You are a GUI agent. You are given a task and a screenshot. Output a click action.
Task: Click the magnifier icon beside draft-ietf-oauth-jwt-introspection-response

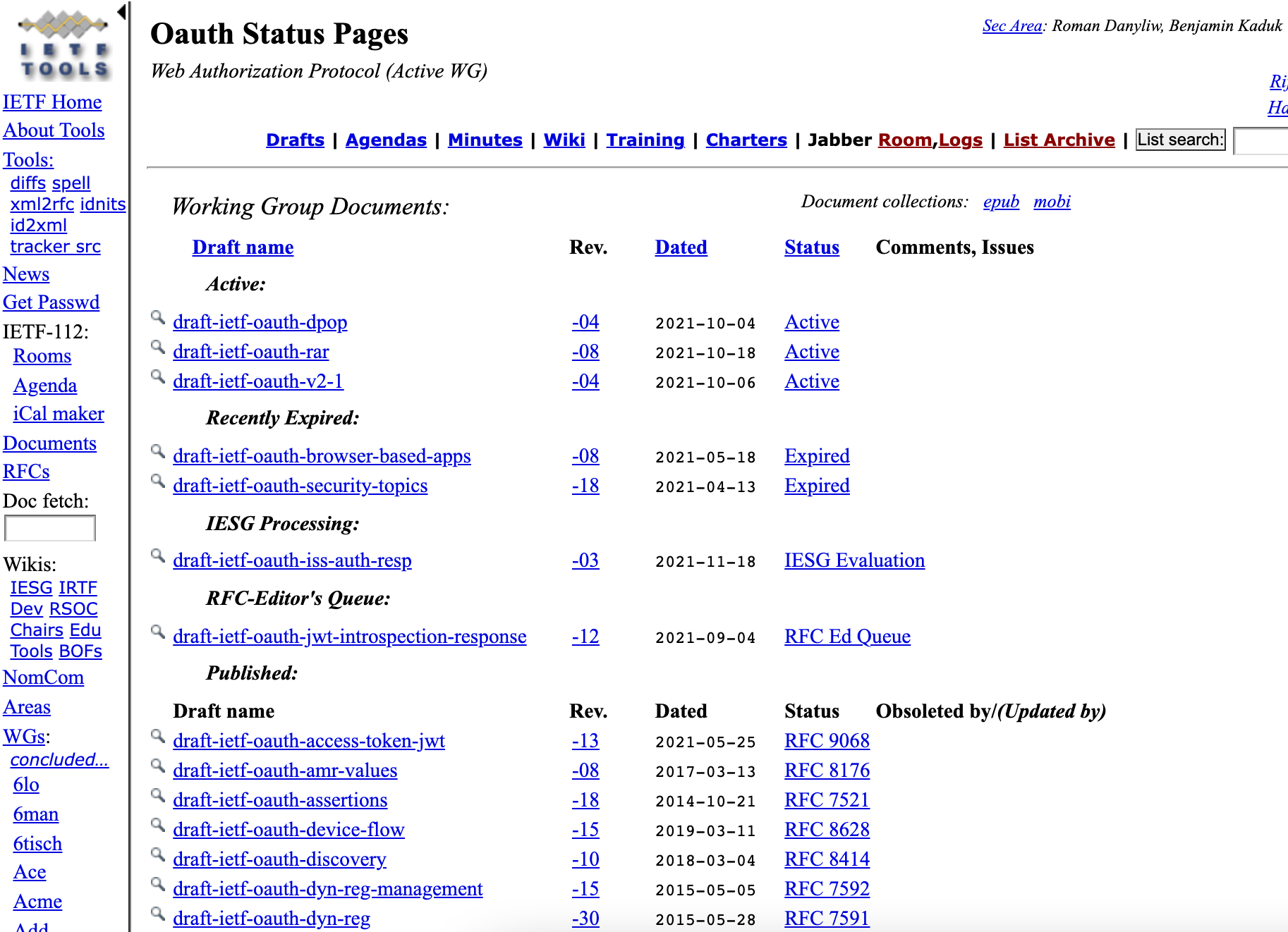158,632
